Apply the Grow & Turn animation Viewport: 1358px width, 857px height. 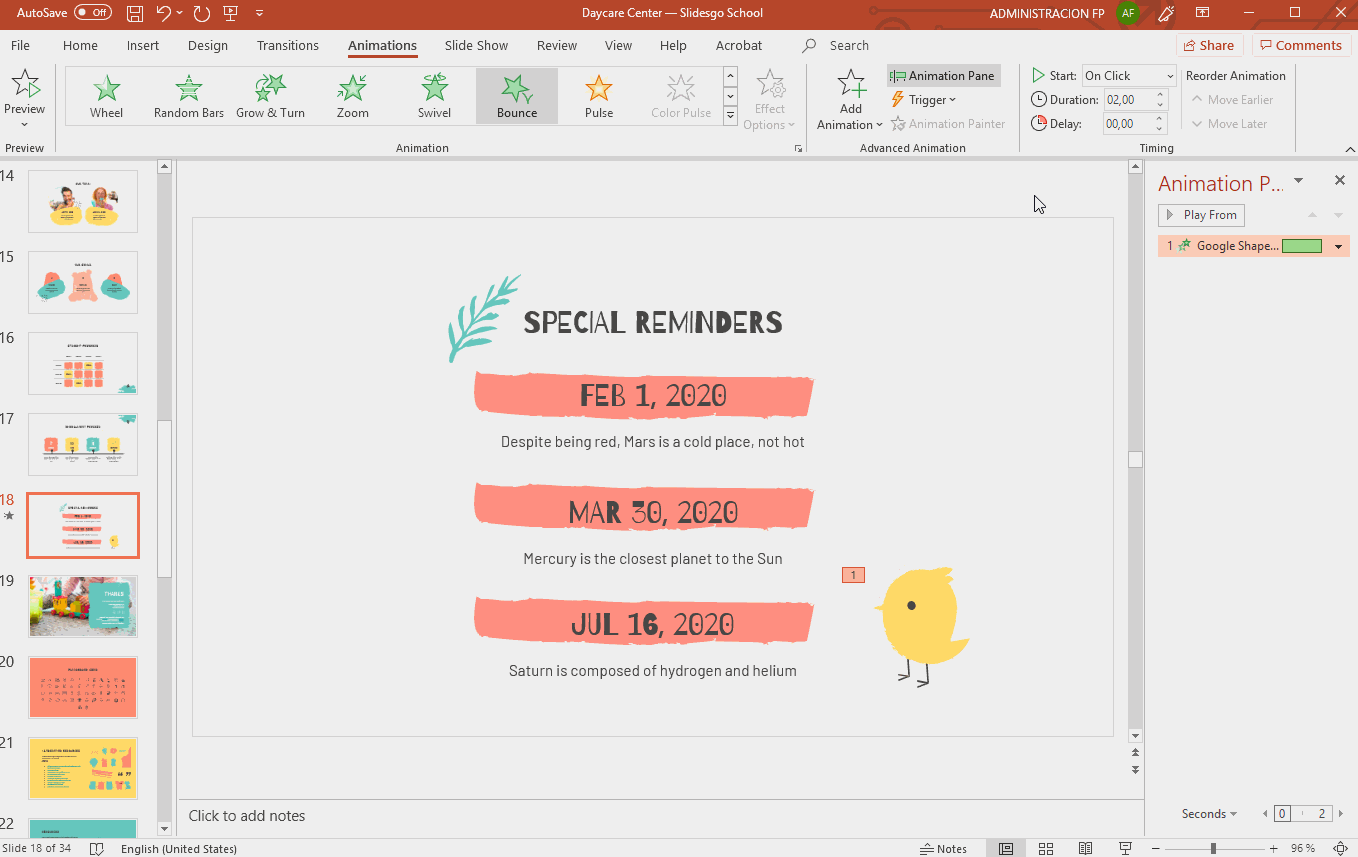(270, 96)
